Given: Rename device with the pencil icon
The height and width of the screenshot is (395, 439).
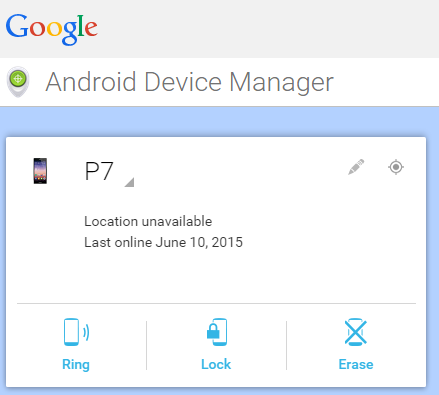Looking at the screenshot, I should [356, 167].
